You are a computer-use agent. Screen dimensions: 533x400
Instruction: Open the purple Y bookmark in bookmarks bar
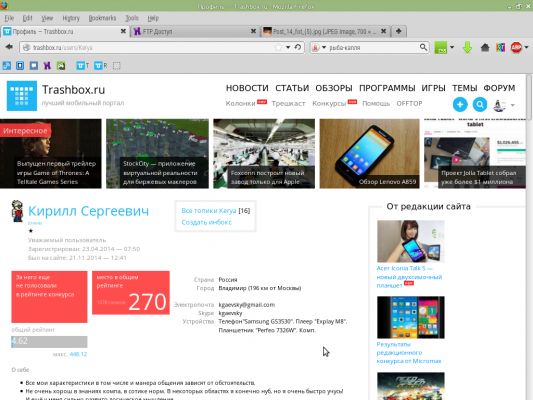coord(47,66)
